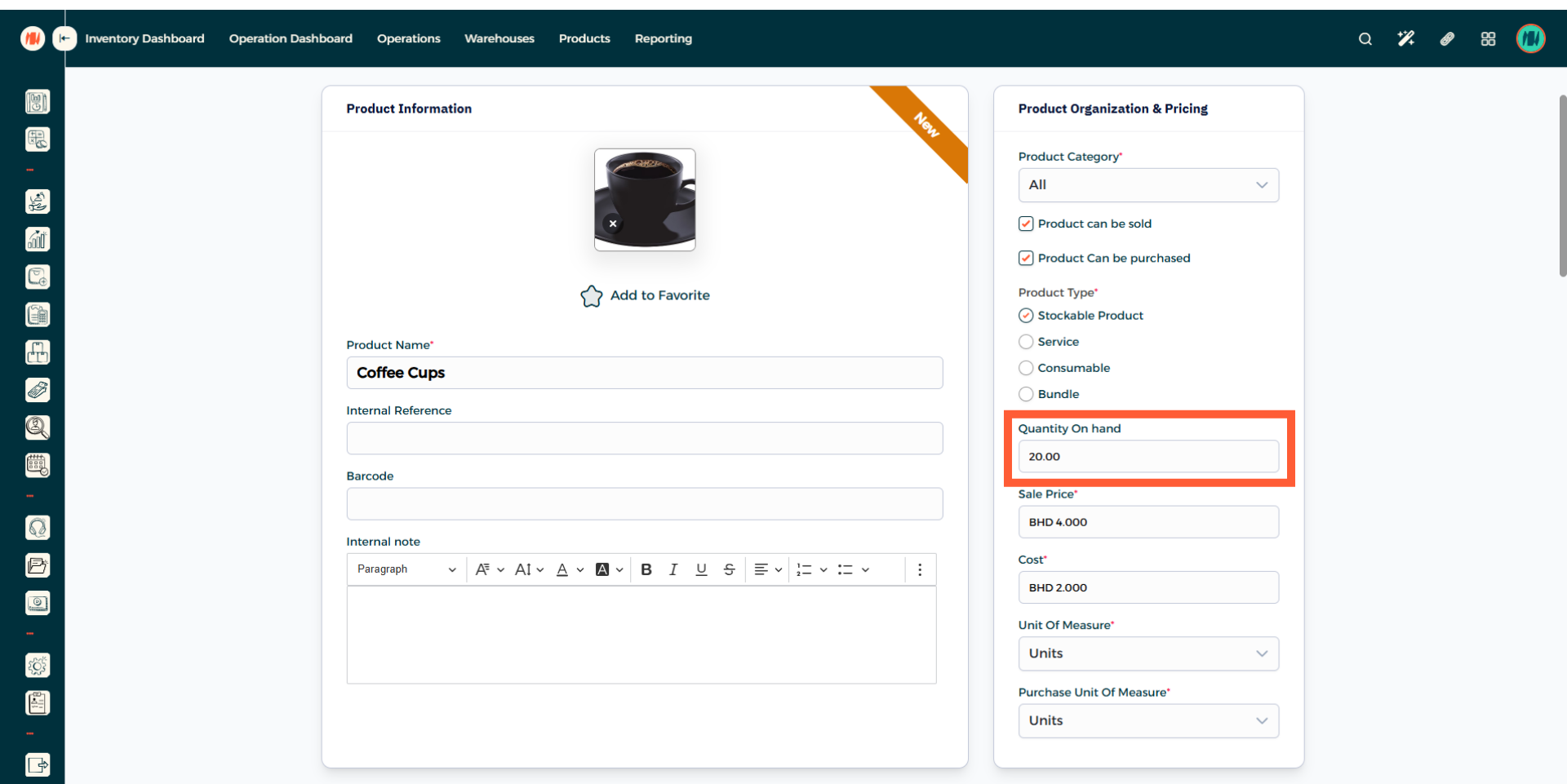1567x784 pixels.
Task: Uncheck Product can be sold checkbox
Action: [1026, 224]
